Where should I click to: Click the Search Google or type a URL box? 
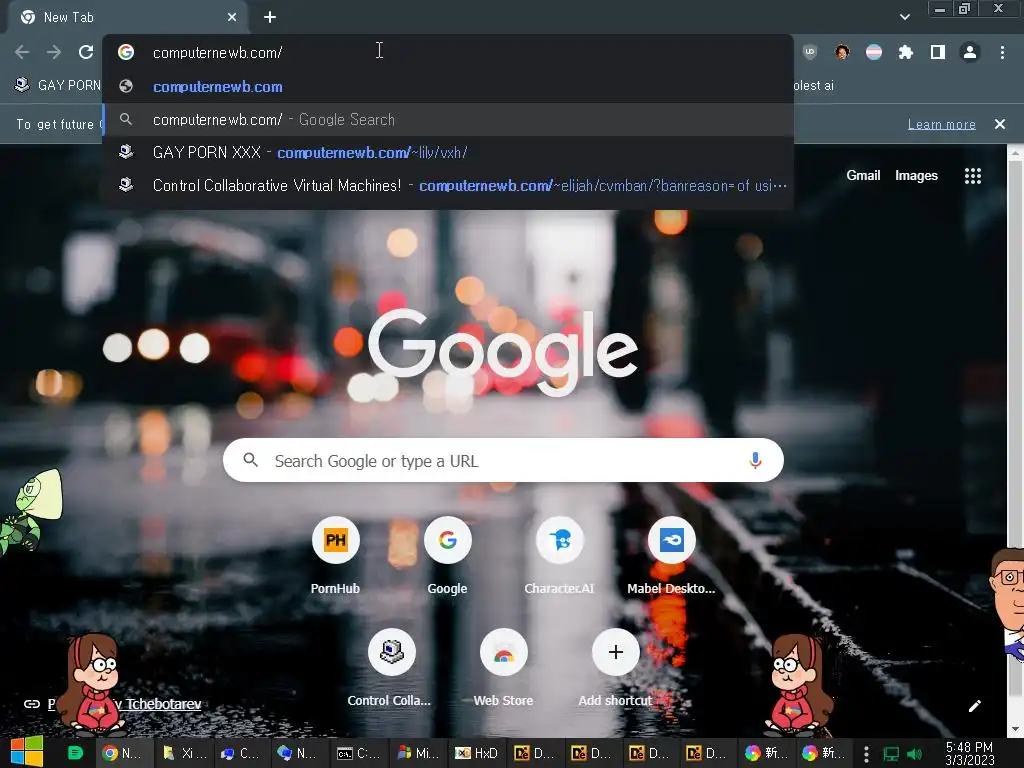[503, 460]
